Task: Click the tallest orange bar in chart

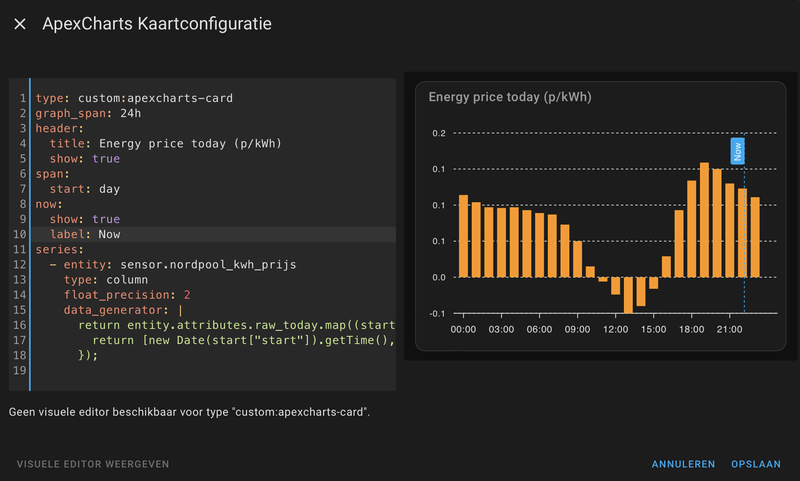Action: [x=705, y=220]
